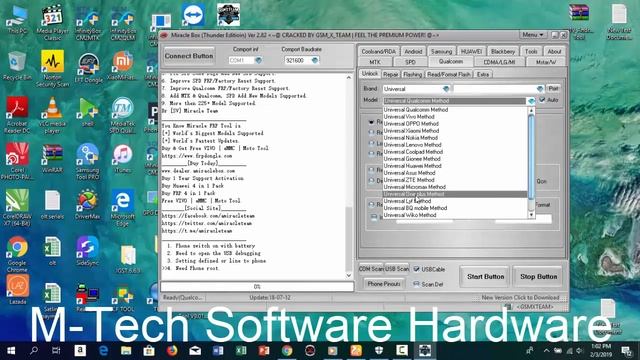Viewport: 640px width, 360px height.
Task: Open Google Chrome desktop shortcut
Action: click(17, 254)
